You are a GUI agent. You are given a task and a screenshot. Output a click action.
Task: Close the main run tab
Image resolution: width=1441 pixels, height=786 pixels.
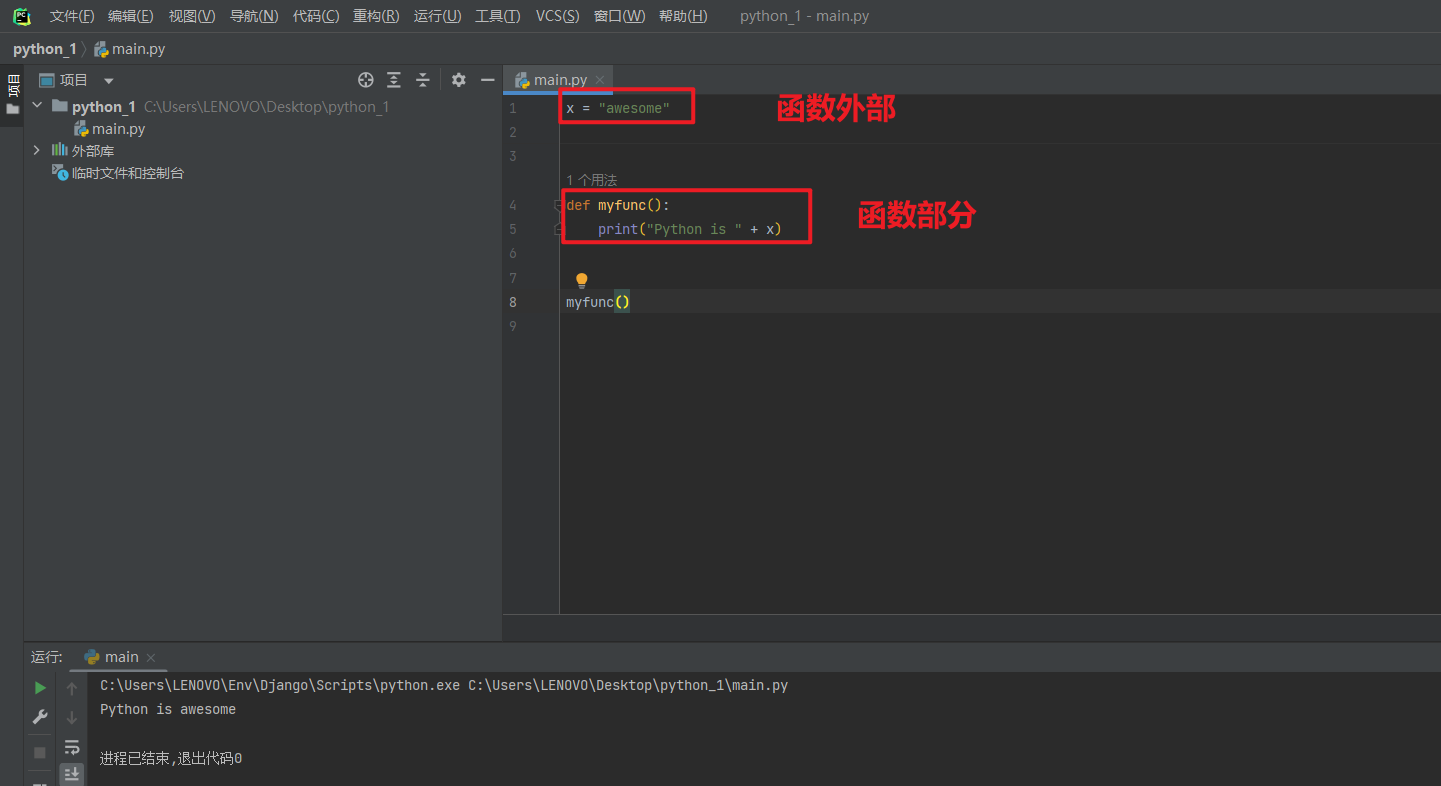151,658
